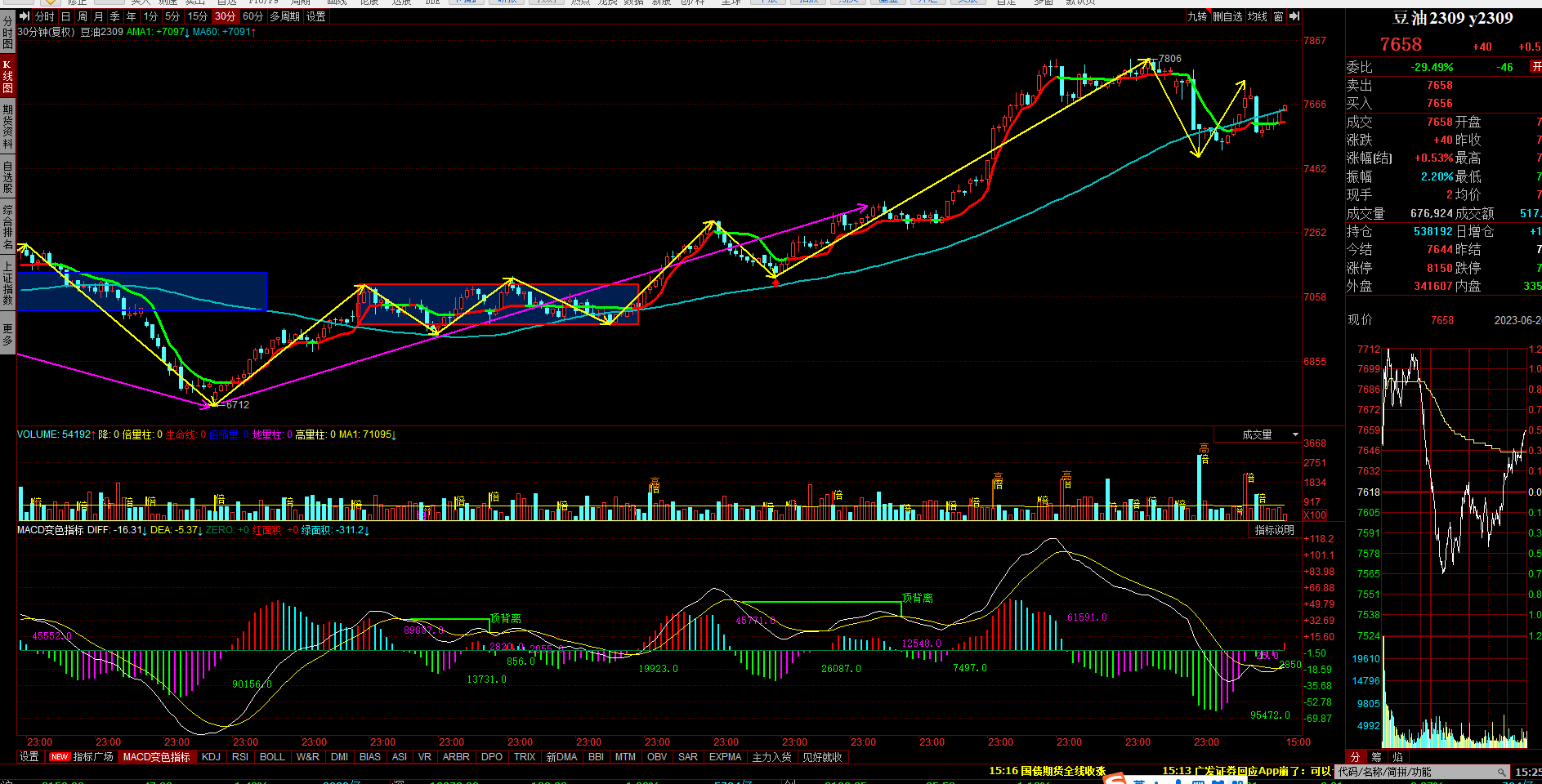Screen dimensions: 1542x784
Task: Open the 指标广场 NEW indicator plaza
Action: pos(81,757)
